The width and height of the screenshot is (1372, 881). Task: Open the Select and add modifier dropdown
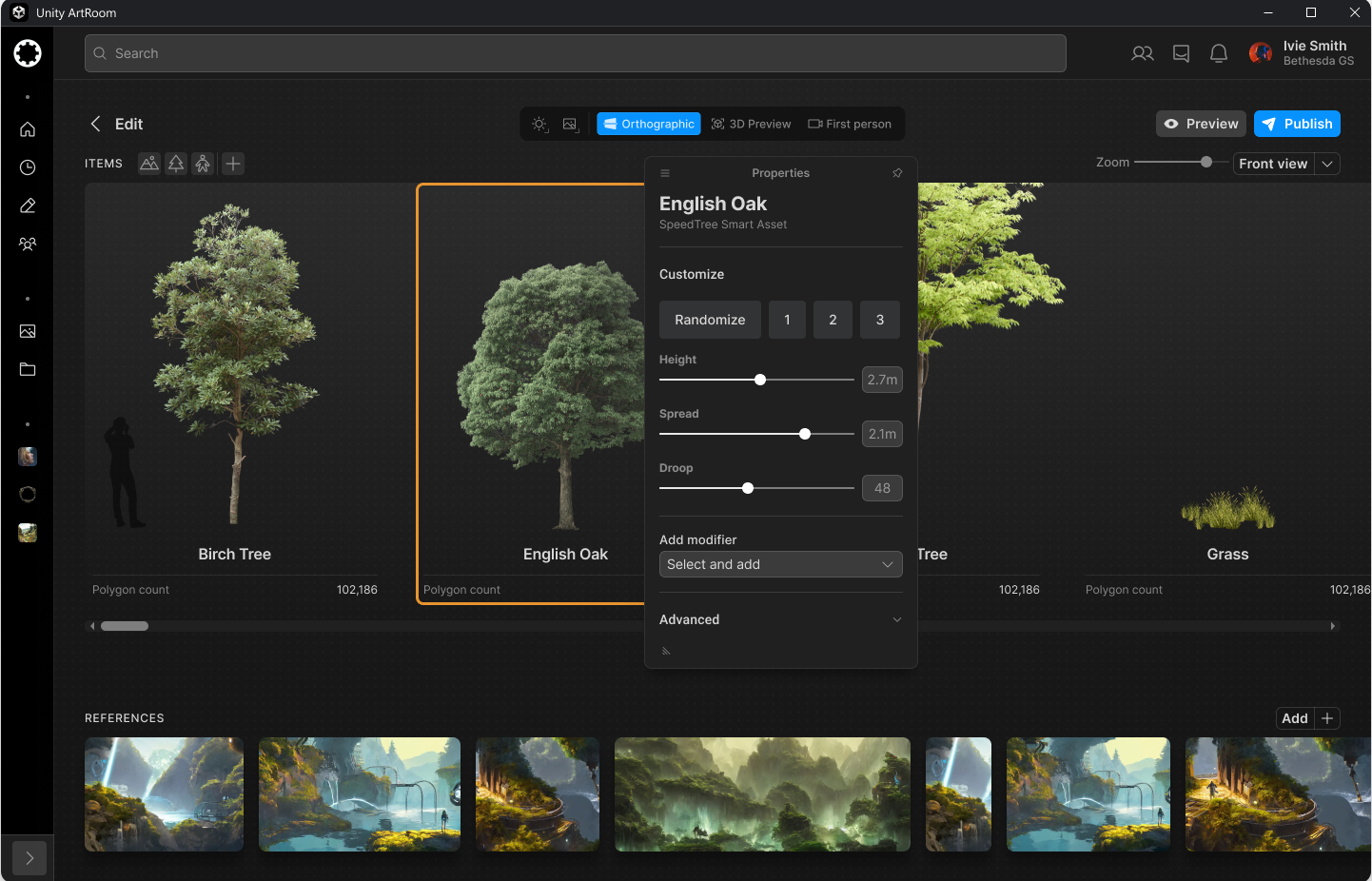pyautogui.click(x=780, y=564)
